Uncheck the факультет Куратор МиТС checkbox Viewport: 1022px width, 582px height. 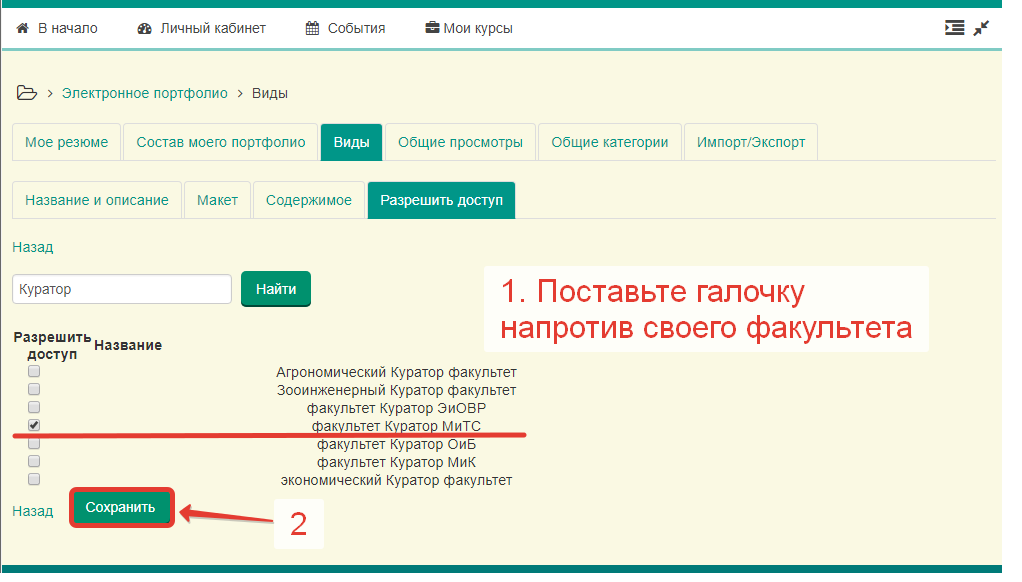(34, 426)
